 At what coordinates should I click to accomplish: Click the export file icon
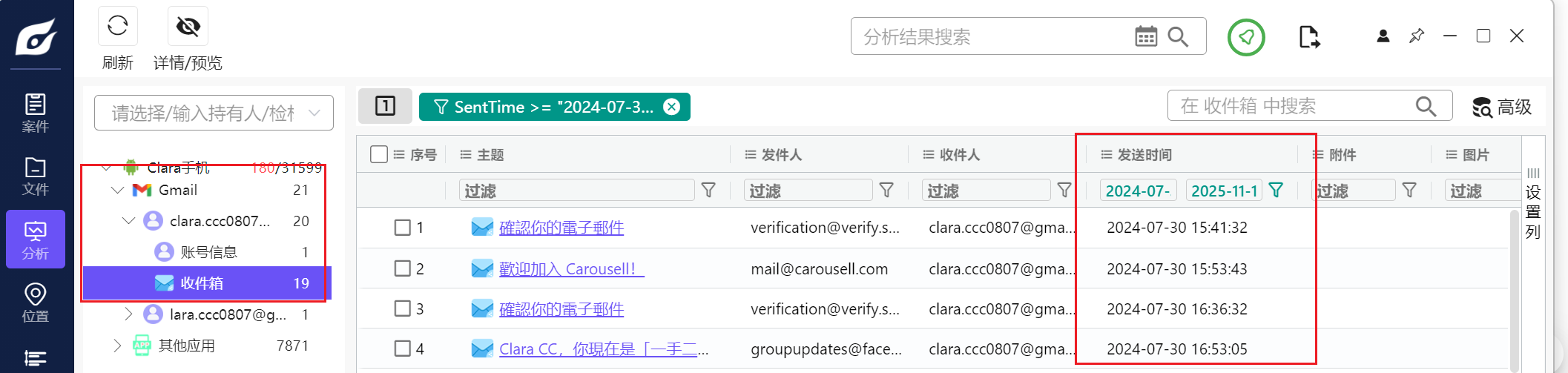pyautogui.click(x=1309, y=37)
